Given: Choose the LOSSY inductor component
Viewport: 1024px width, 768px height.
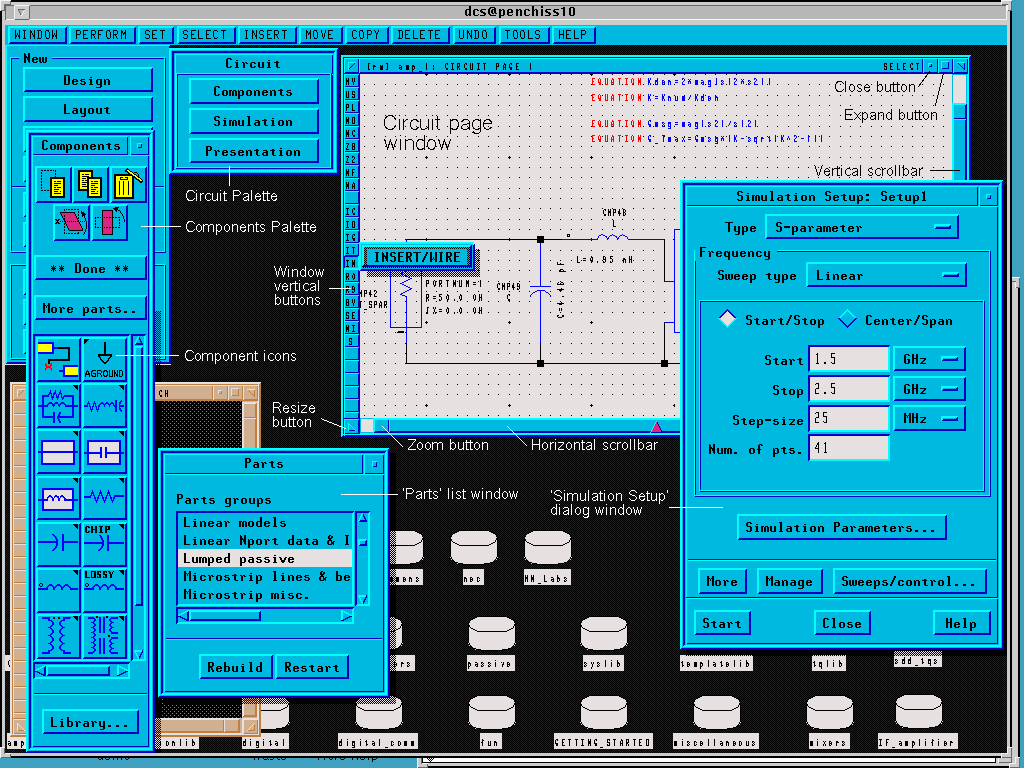Looking at the screenshot, I should 104,588.
